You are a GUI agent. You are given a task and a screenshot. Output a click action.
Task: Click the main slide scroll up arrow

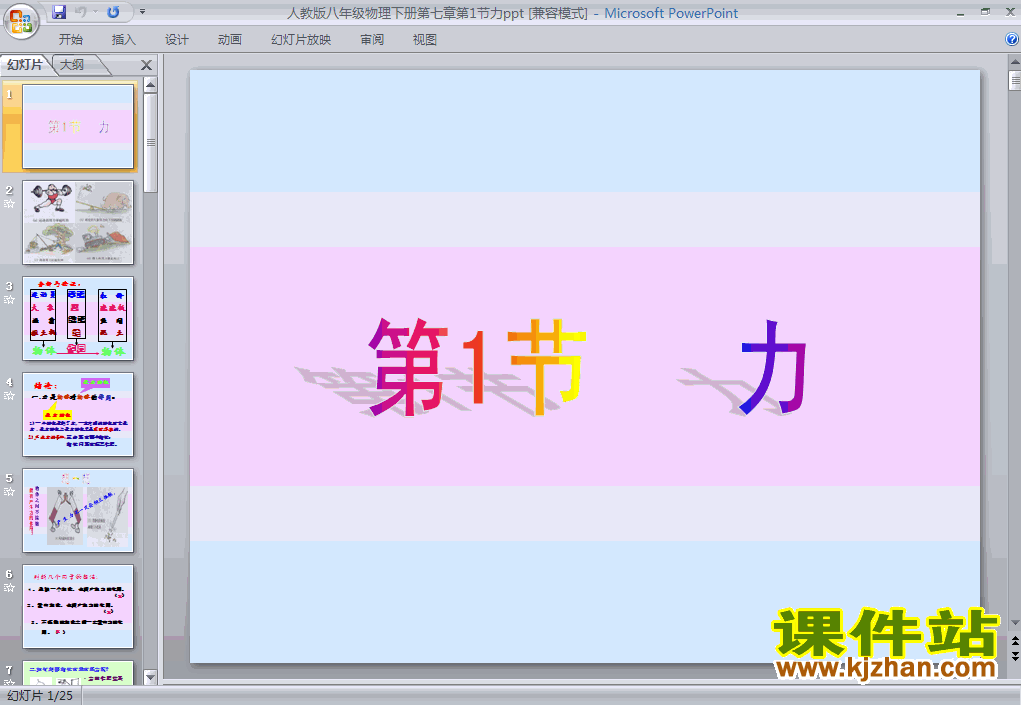point(1014,62)
